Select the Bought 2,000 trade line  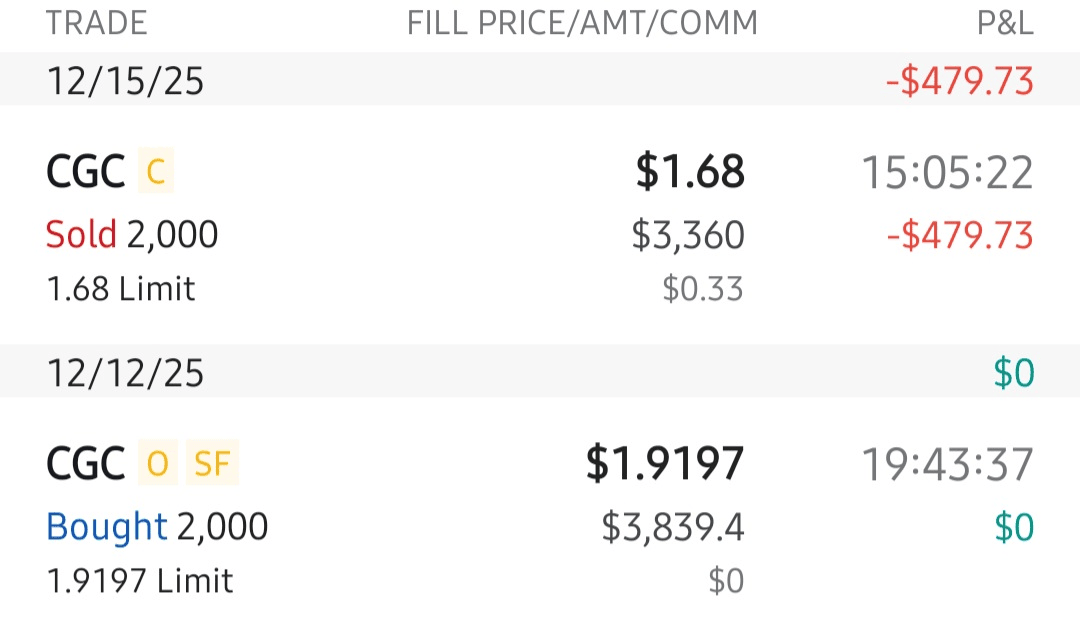coord(157,527)
